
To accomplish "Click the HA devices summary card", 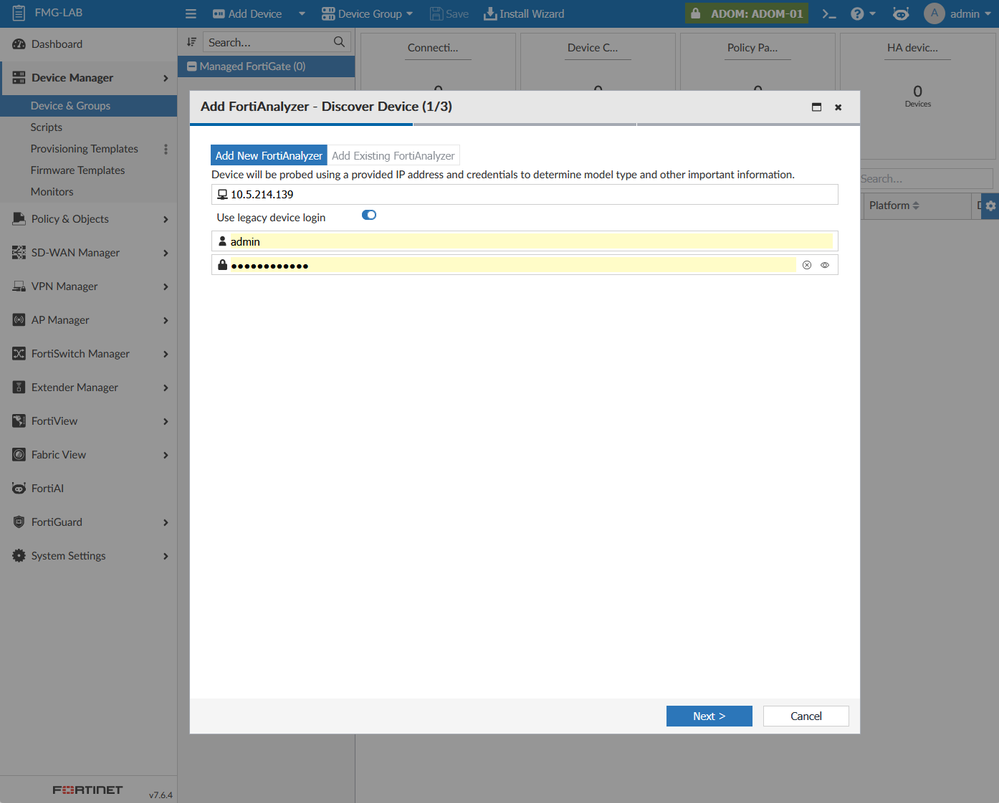I will (x=917, y=96).
